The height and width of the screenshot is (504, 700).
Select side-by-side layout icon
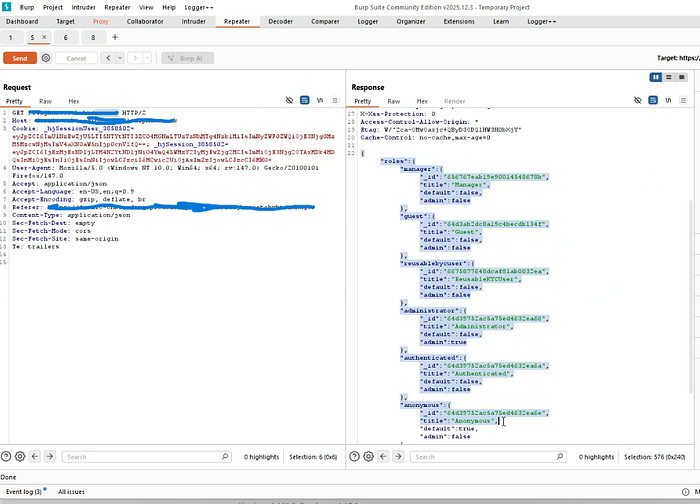click(655, 77)
